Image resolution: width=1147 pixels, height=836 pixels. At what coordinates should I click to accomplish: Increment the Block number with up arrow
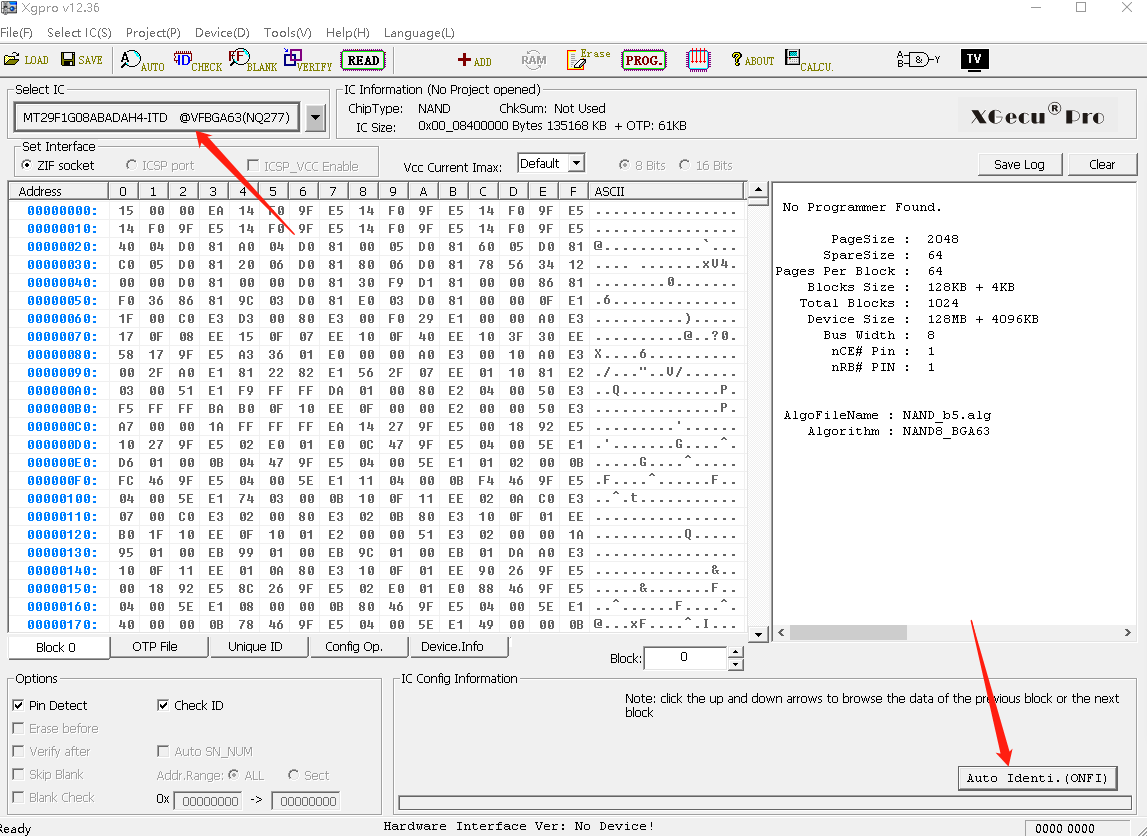pos(736,652)
